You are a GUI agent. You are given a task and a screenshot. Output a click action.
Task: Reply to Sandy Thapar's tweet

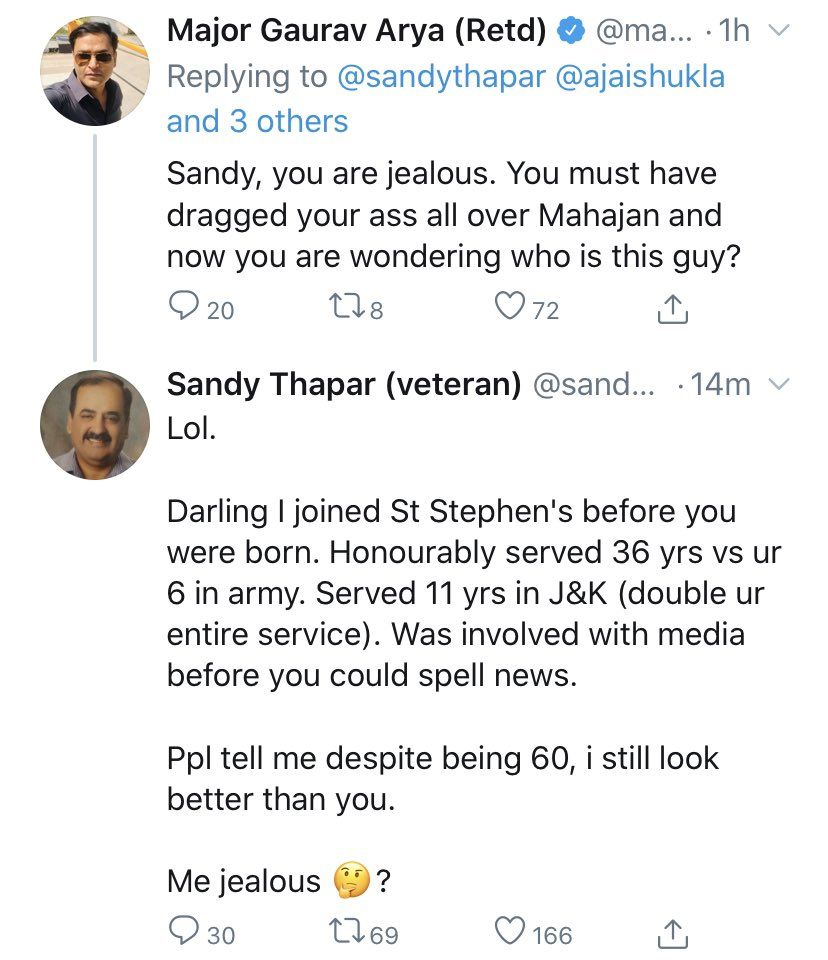pyautogui.click(x=183, y=933)
